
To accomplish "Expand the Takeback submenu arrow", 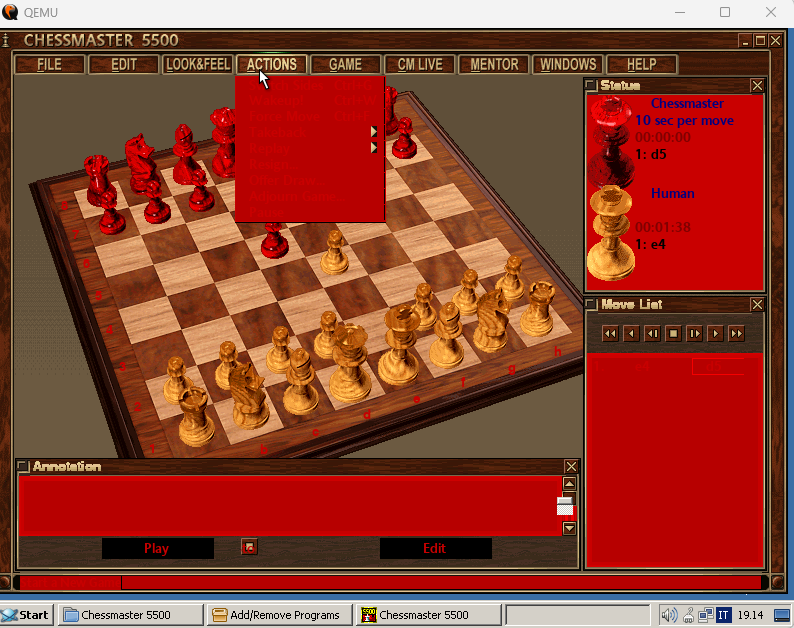I will (x=374, y=132).
